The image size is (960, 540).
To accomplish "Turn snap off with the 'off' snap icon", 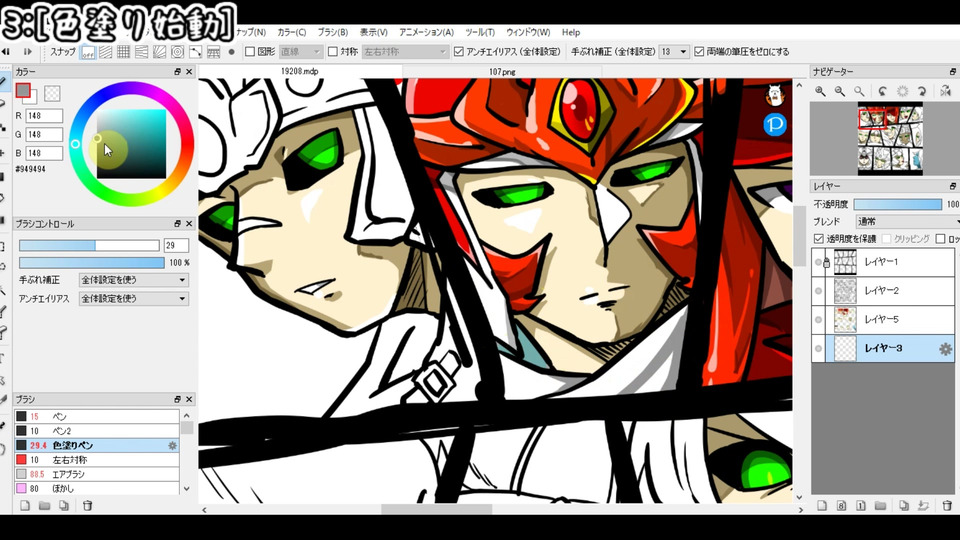I will (88, 52).
